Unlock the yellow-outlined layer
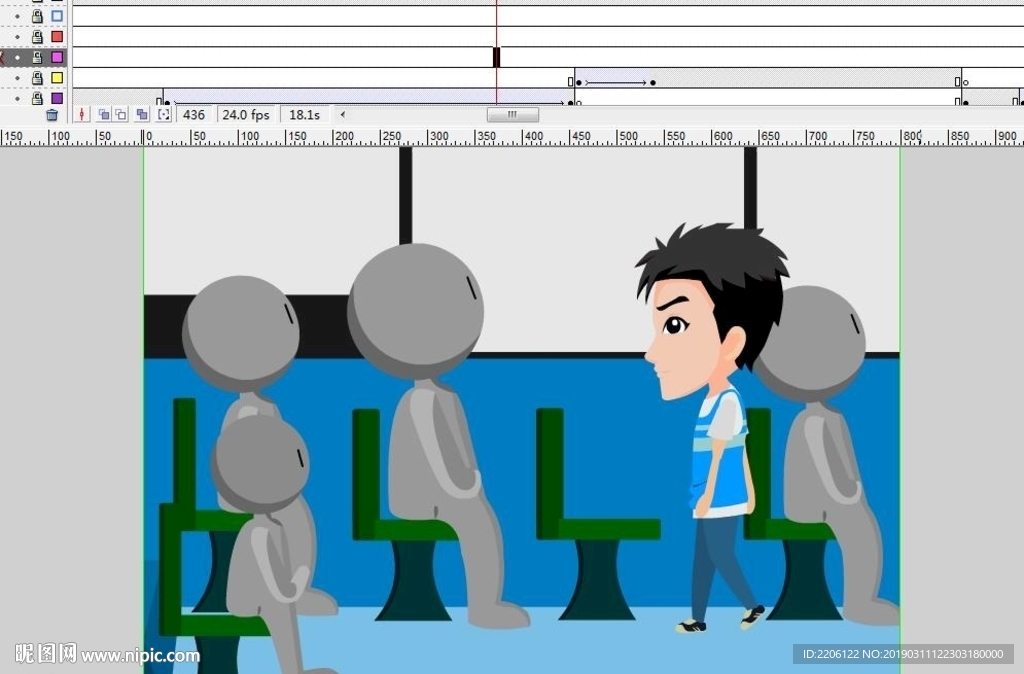This screenshot has height=674, width=1024. (x=37, y=78)
